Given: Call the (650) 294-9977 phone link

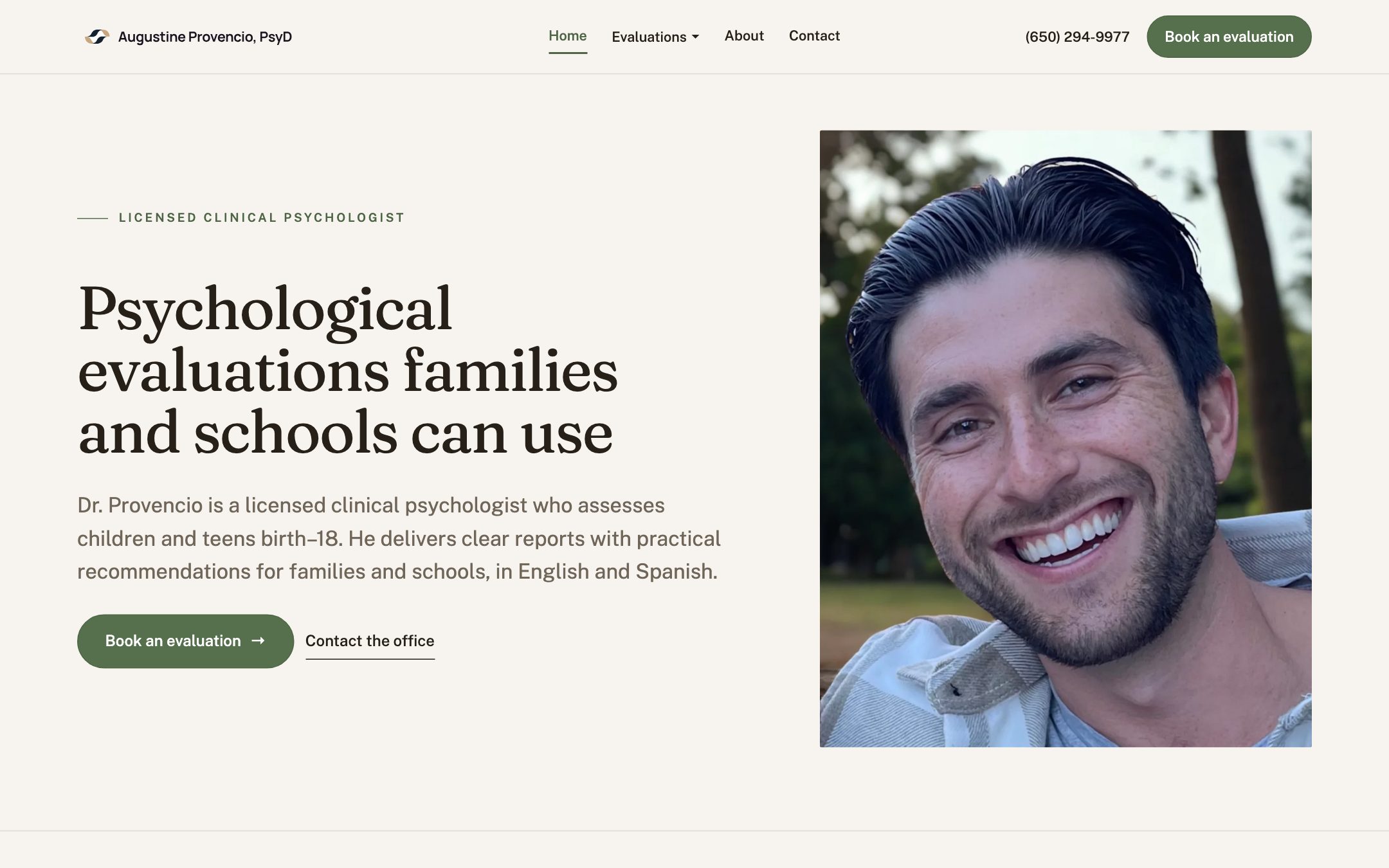Looking at the screenshot, I should point(1077,37).
